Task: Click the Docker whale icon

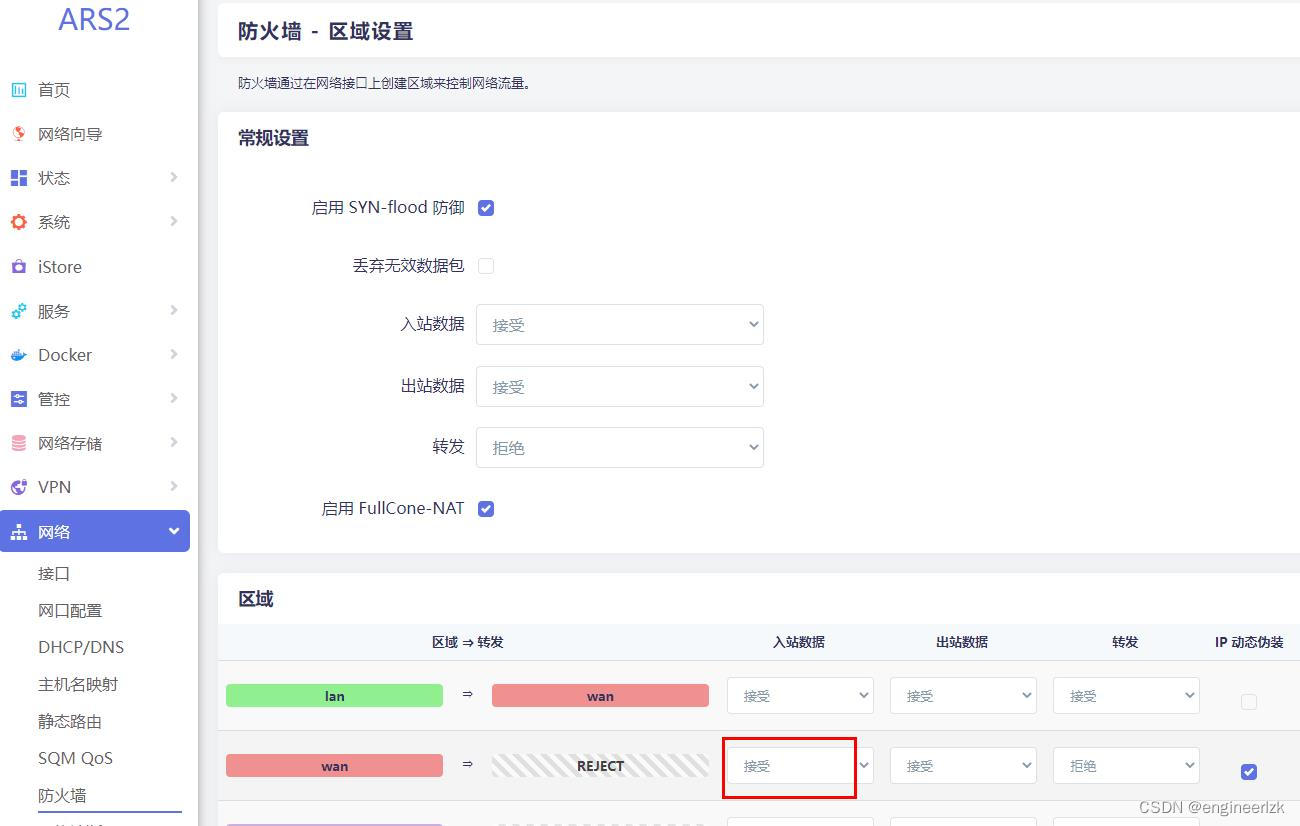Action: click(19, 355)
